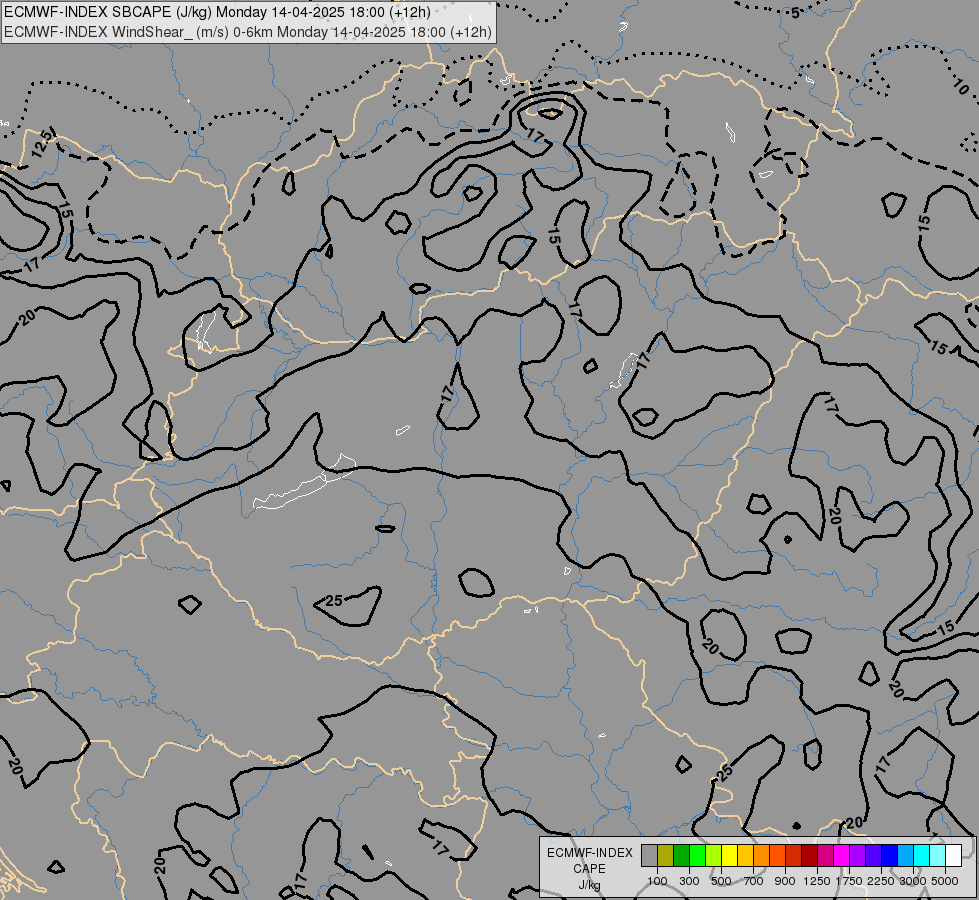Click the 5000 legend value

(945, 881)
